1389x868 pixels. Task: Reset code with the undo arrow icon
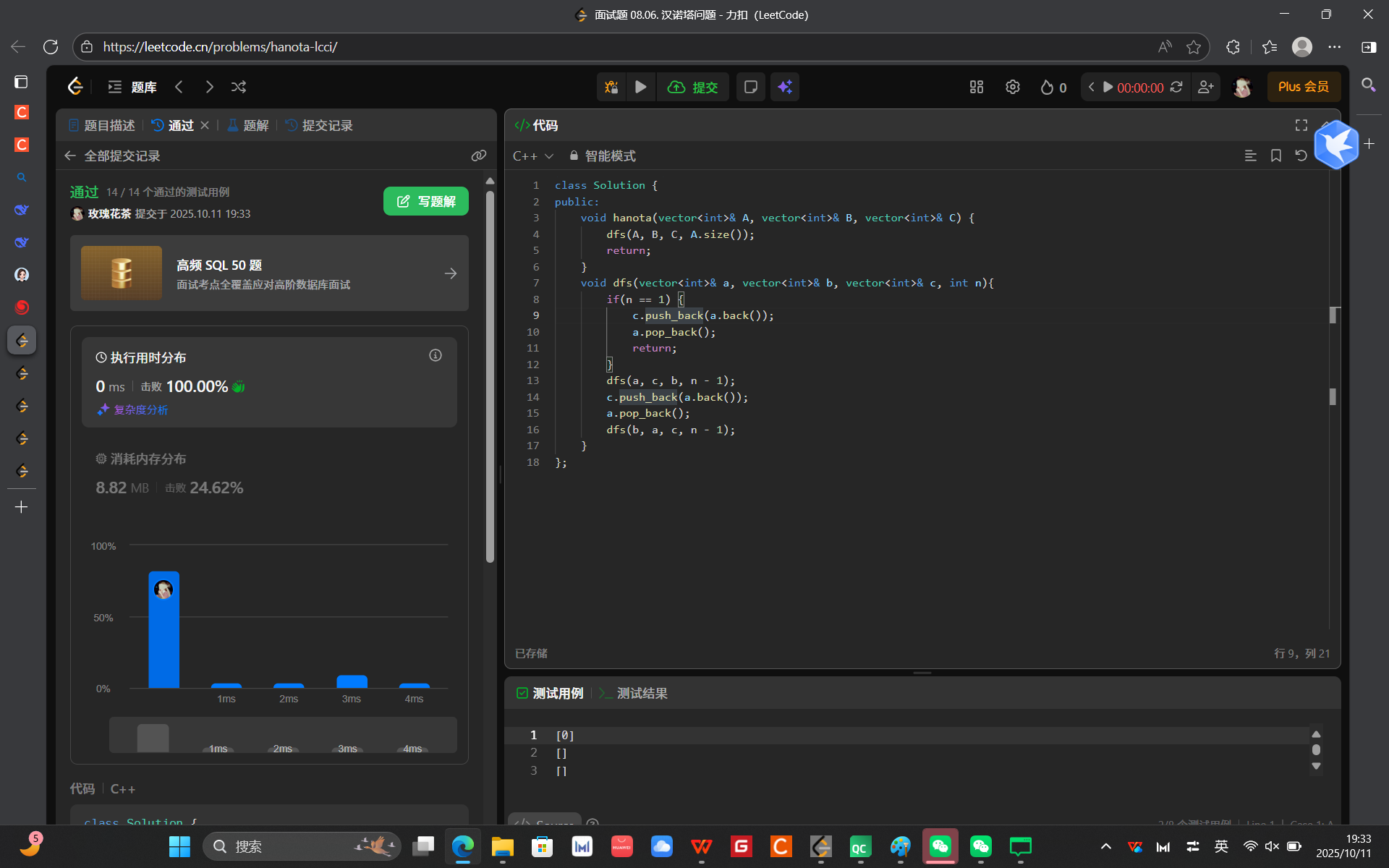click(x=1301, y=156)
